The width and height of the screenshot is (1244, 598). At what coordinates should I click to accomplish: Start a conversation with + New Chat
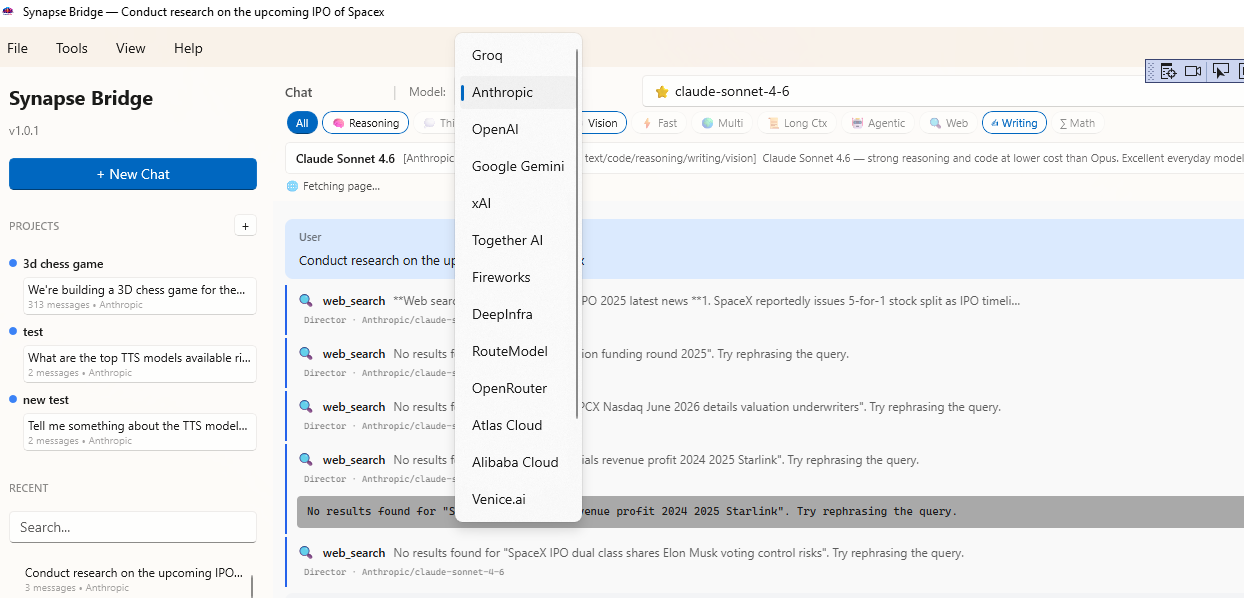click(133, 174)
